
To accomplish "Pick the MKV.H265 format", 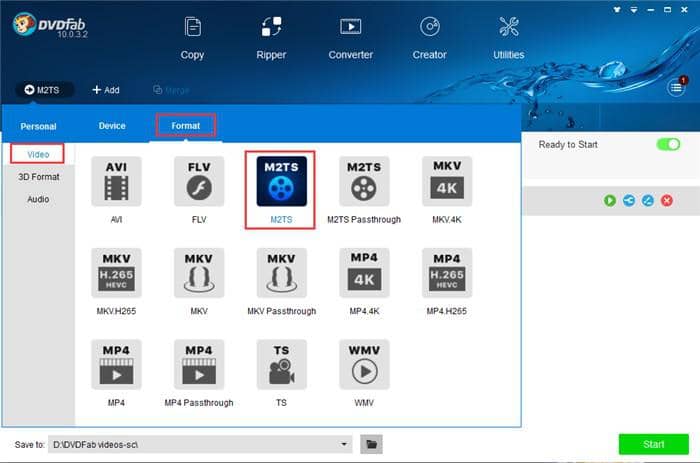I will [116, 273].
